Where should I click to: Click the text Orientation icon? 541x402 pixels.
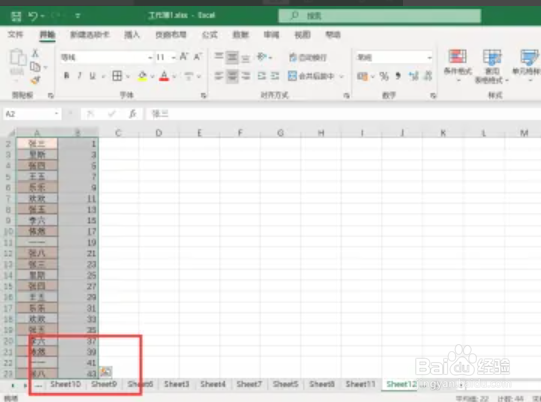(x=262, y=57)
